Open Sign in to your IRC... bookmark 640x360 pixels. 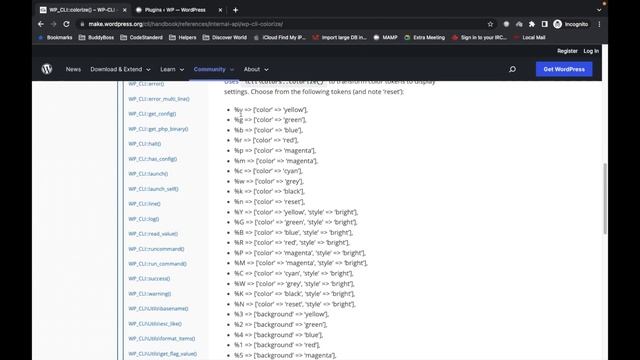coord(479,37)
